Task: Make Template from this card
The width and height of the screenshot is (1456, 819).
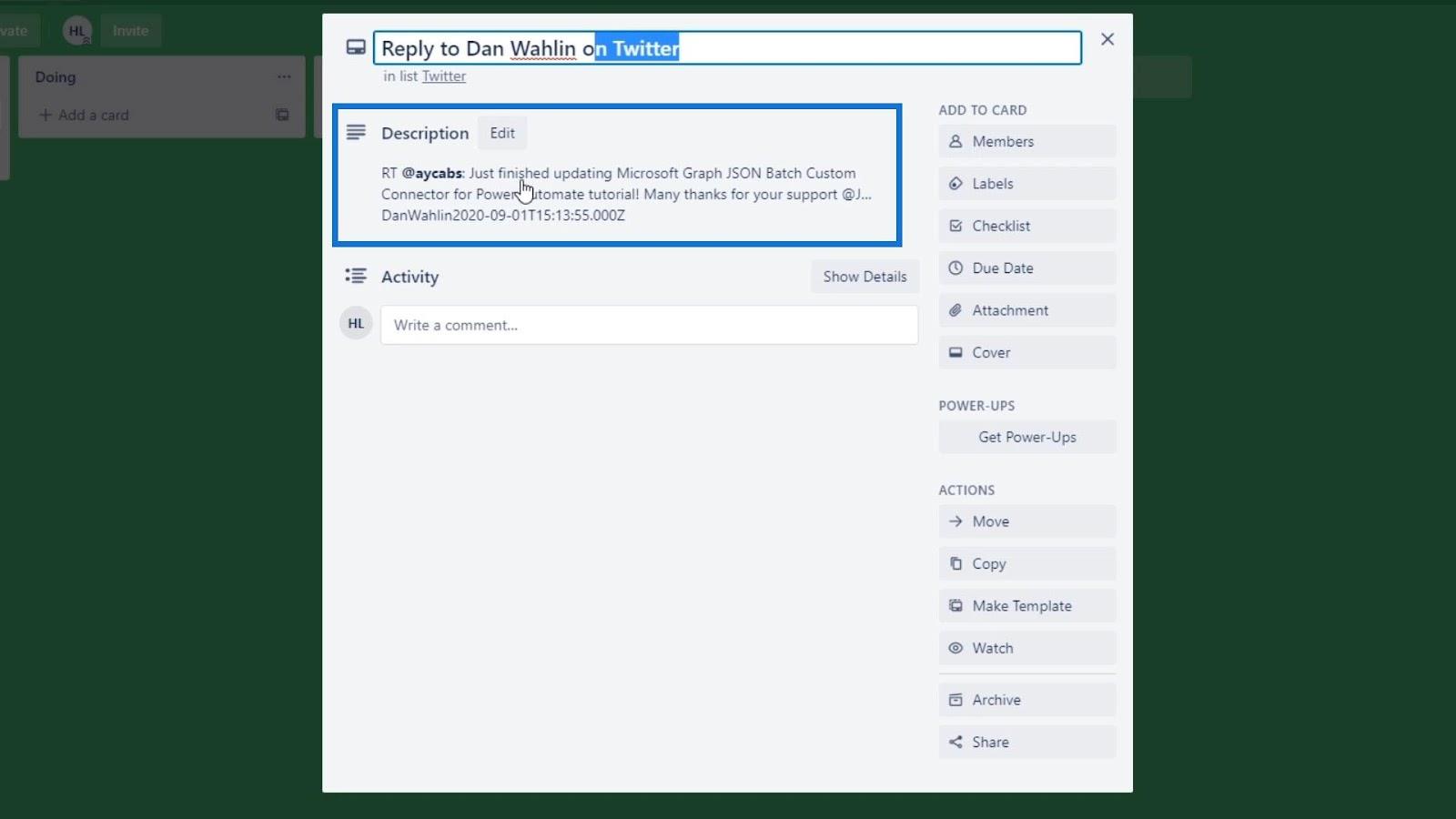Action: (1027, 606)
